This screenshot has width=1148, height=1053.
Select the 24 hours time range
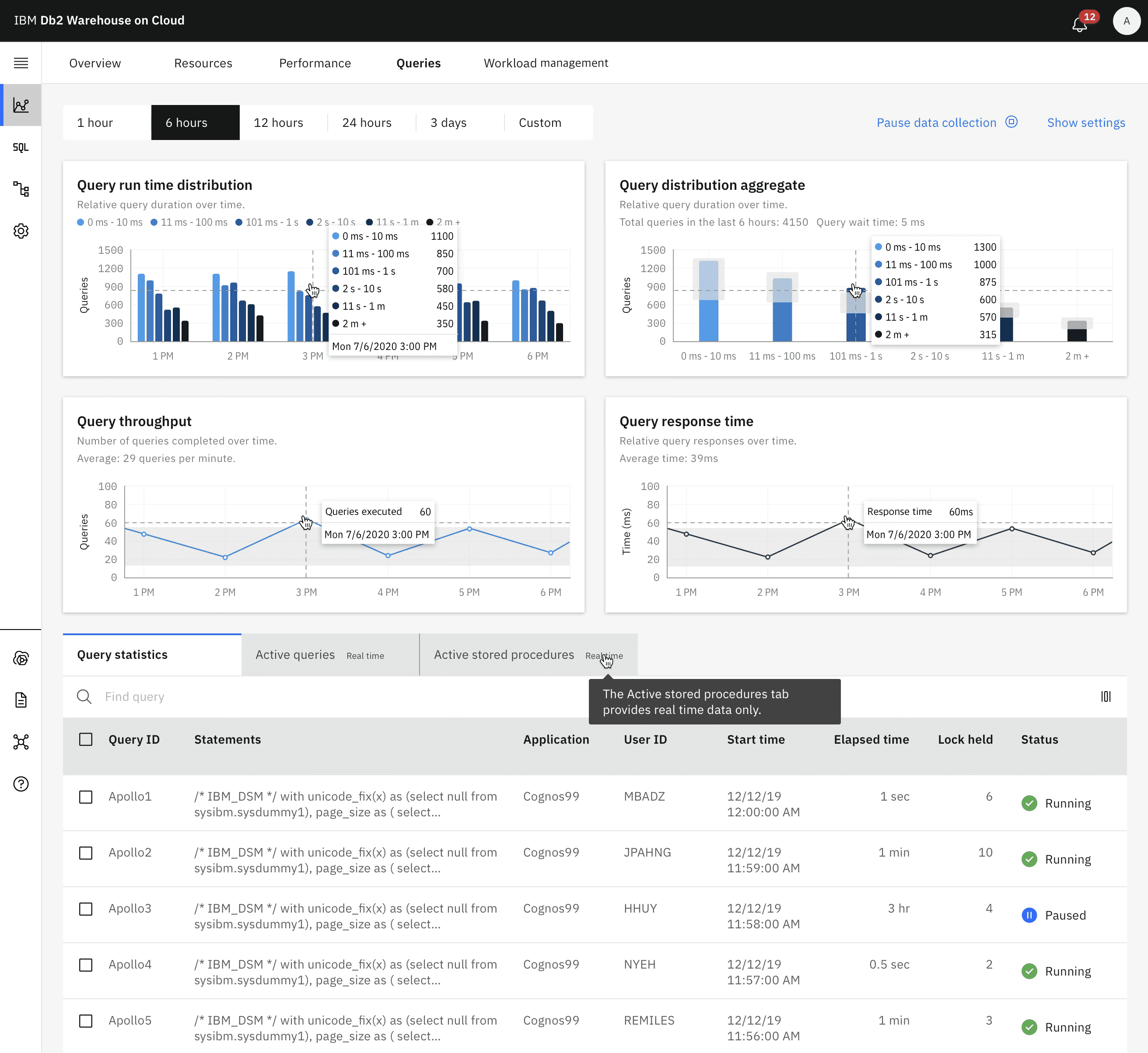(366, 122)
